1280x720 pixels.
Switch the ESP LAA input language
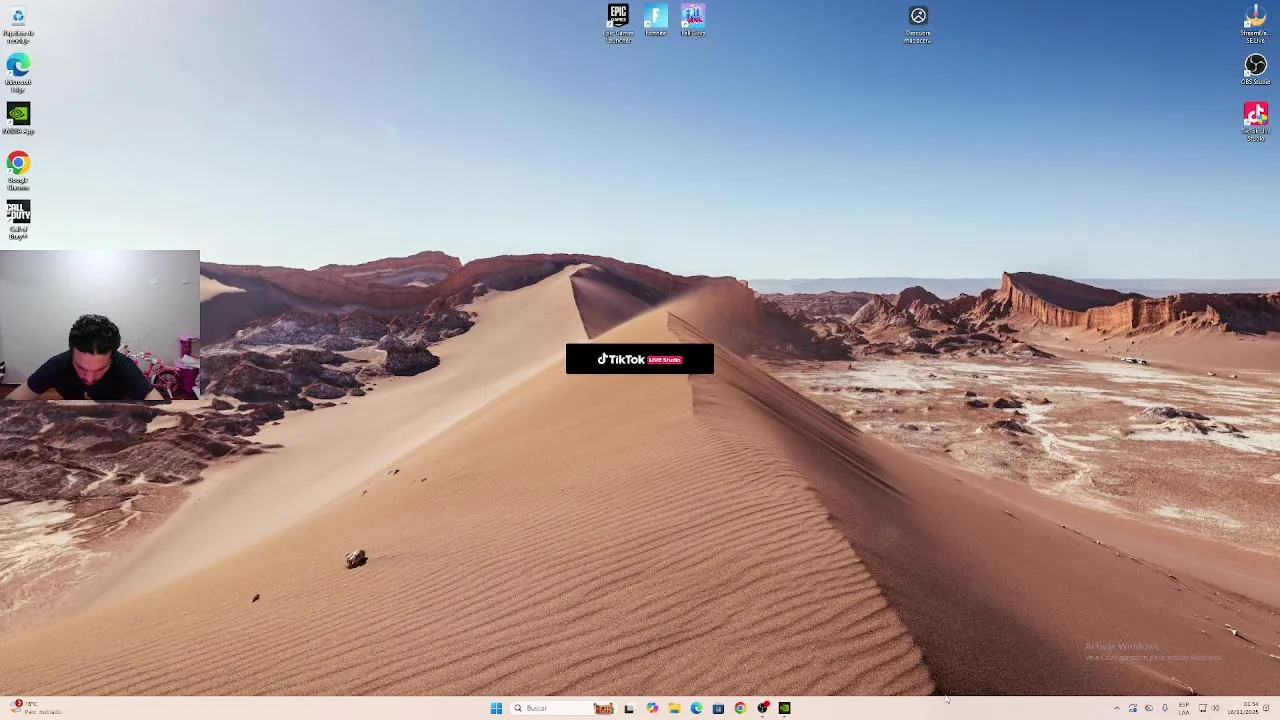coord(1184,708)
